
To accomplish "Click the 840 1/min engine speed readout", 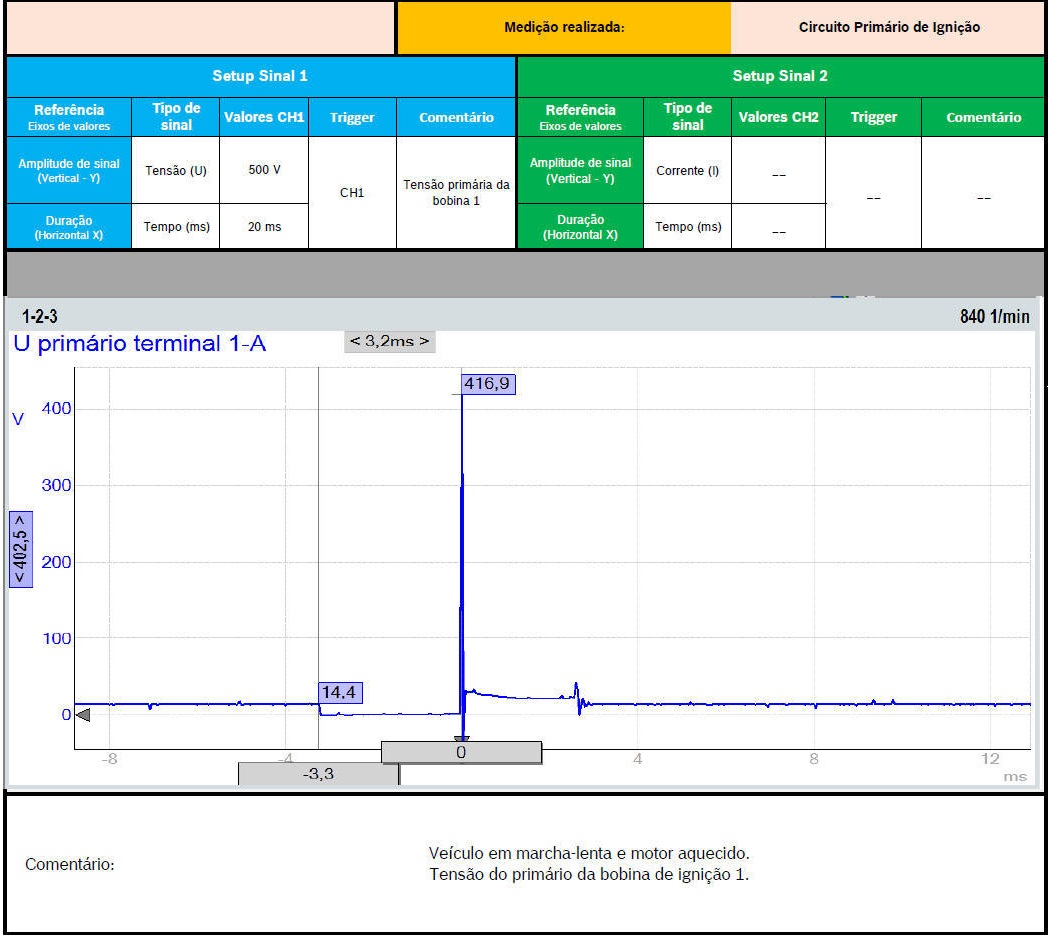I will [x=995, y=317].
